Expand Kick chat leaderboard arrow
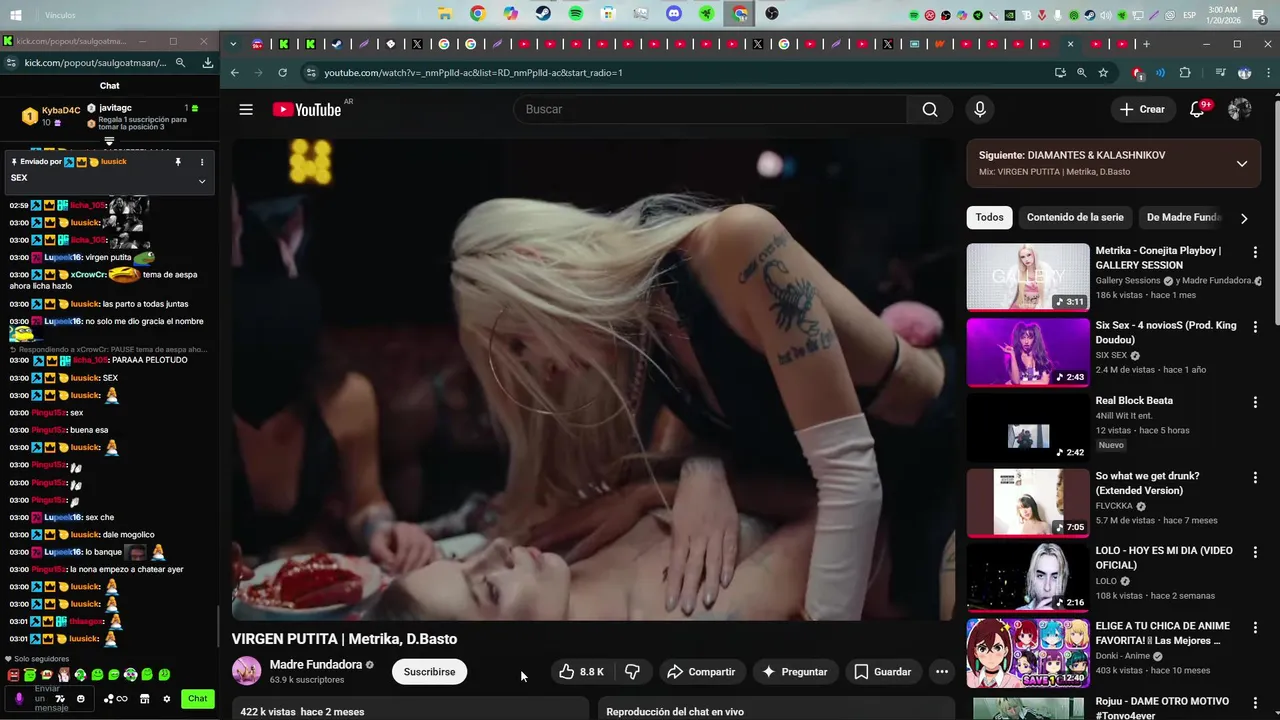Screen dimensions: 1280x720 pos(110,142)
